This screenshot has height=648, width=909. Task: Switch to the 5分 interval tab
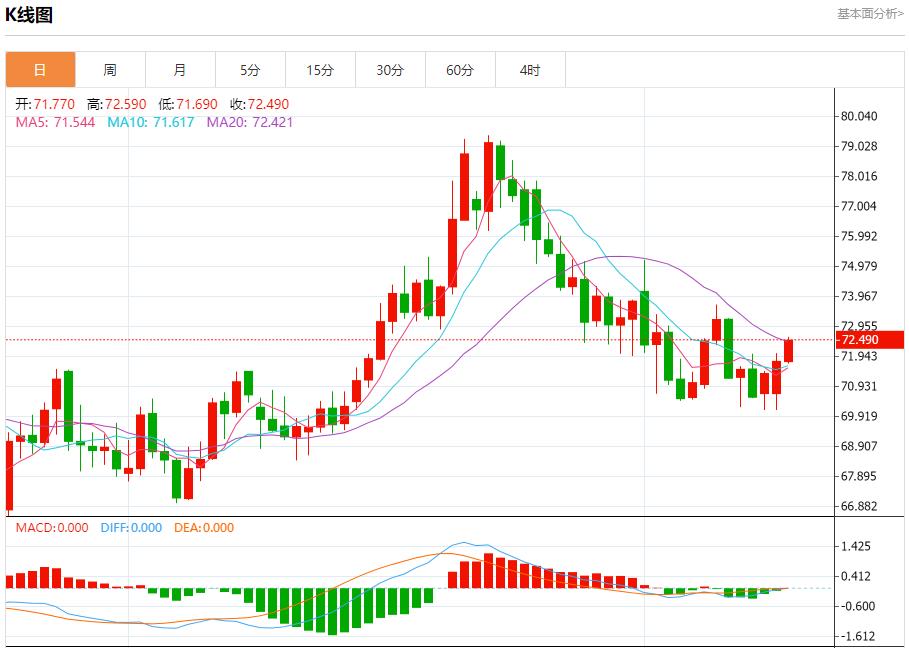(x=250, y=70)
